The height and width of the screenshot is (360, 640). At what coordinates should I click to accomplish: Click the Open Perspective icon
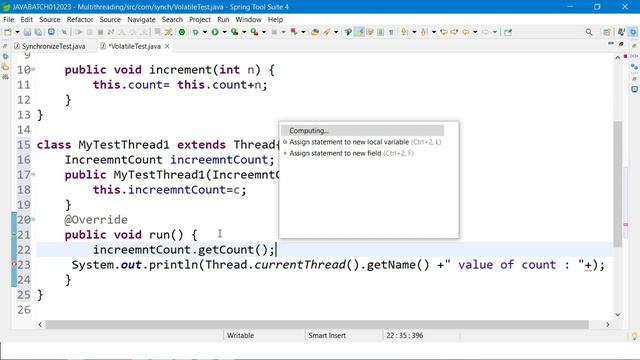tap(607, 32)
